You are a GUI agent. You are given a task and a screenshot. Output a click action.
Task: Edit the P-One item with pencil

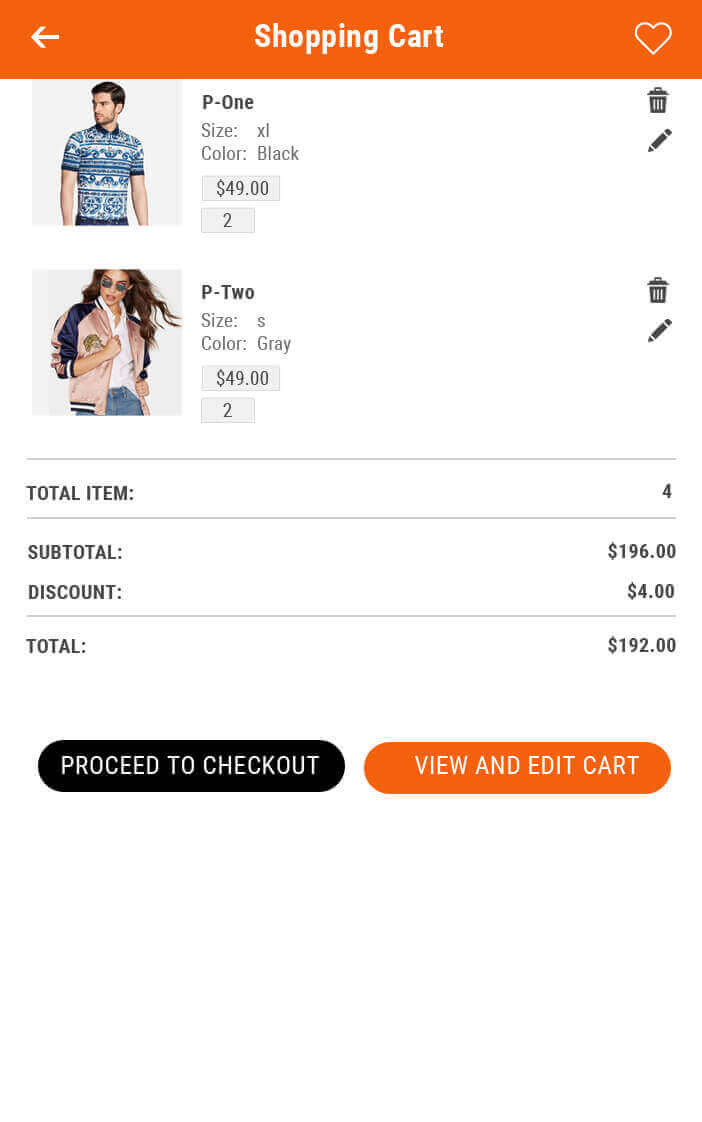(659, 141)
